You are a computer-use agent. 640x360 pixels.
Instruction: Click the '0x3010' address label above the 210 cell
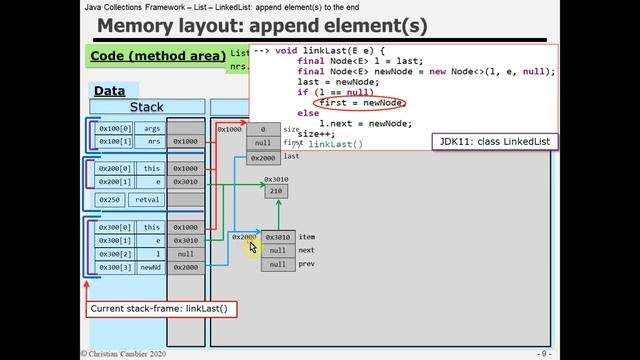[276, 180]
